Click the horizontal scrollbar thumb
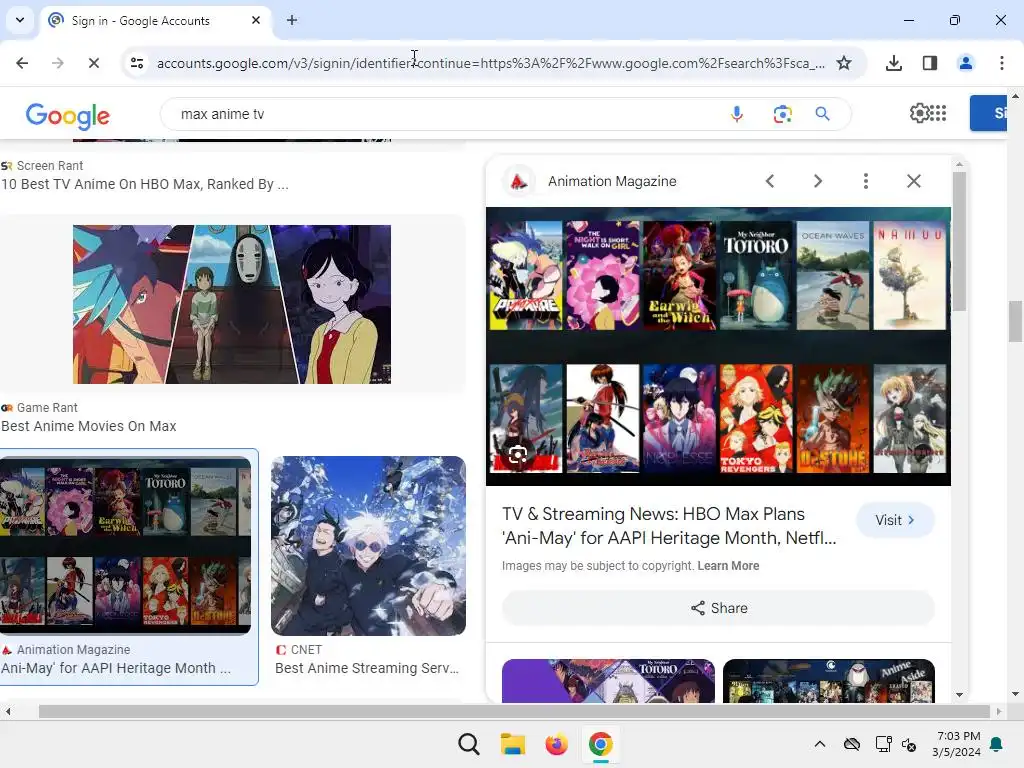 pos(515,711)
